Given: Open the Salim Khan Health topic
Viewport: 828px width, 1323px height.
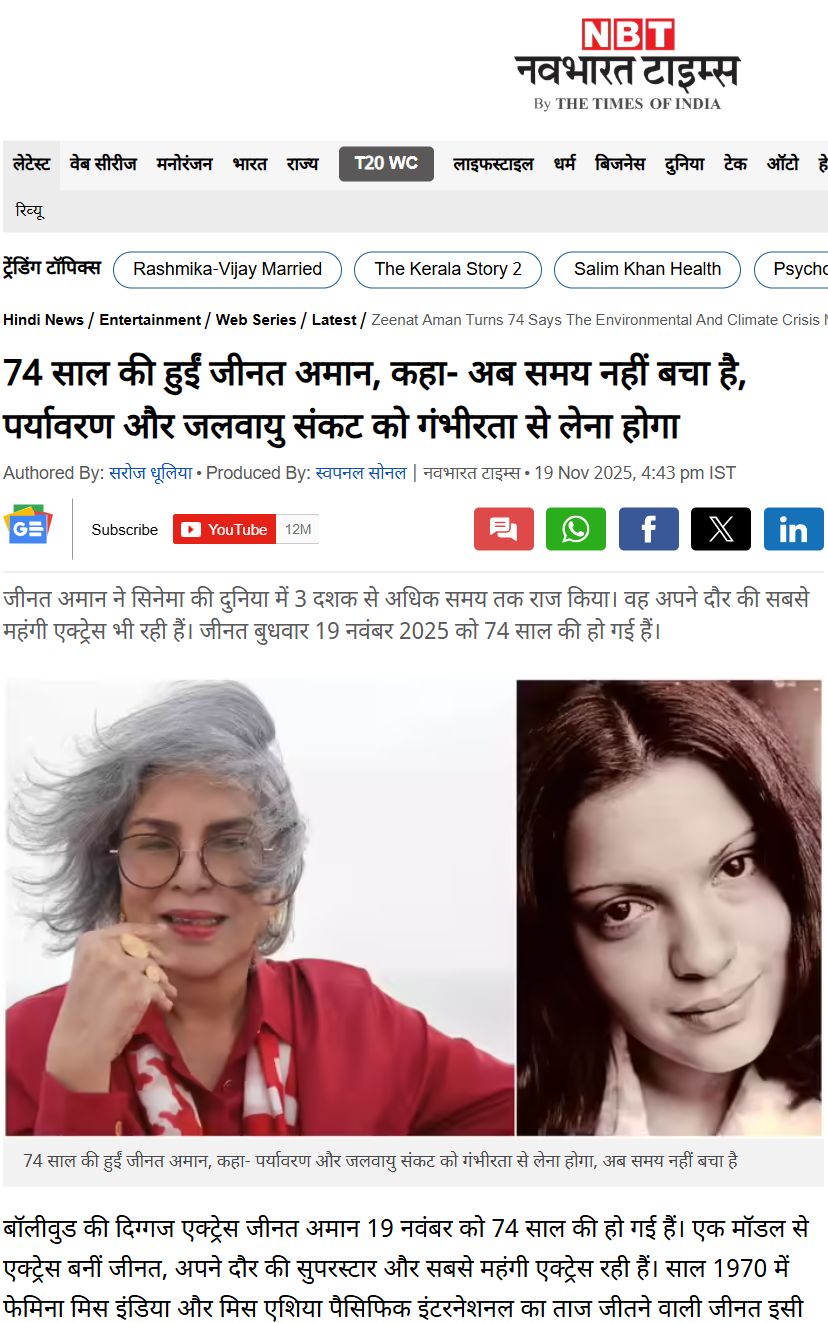Looking at the screenshot, I should coord(647,269).
